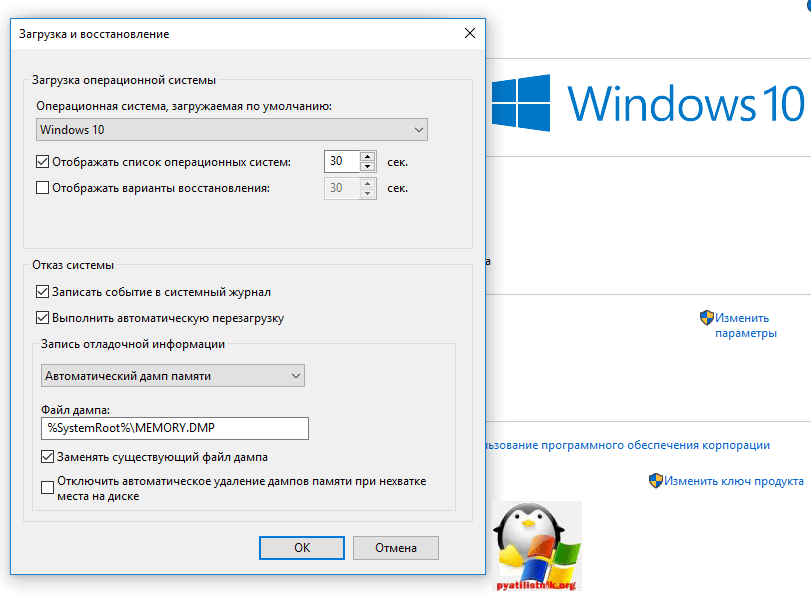The height and width of the screenshot is (597, 811).
Task: Click the shield icon beside Изменить параметры
Action: 706,317
